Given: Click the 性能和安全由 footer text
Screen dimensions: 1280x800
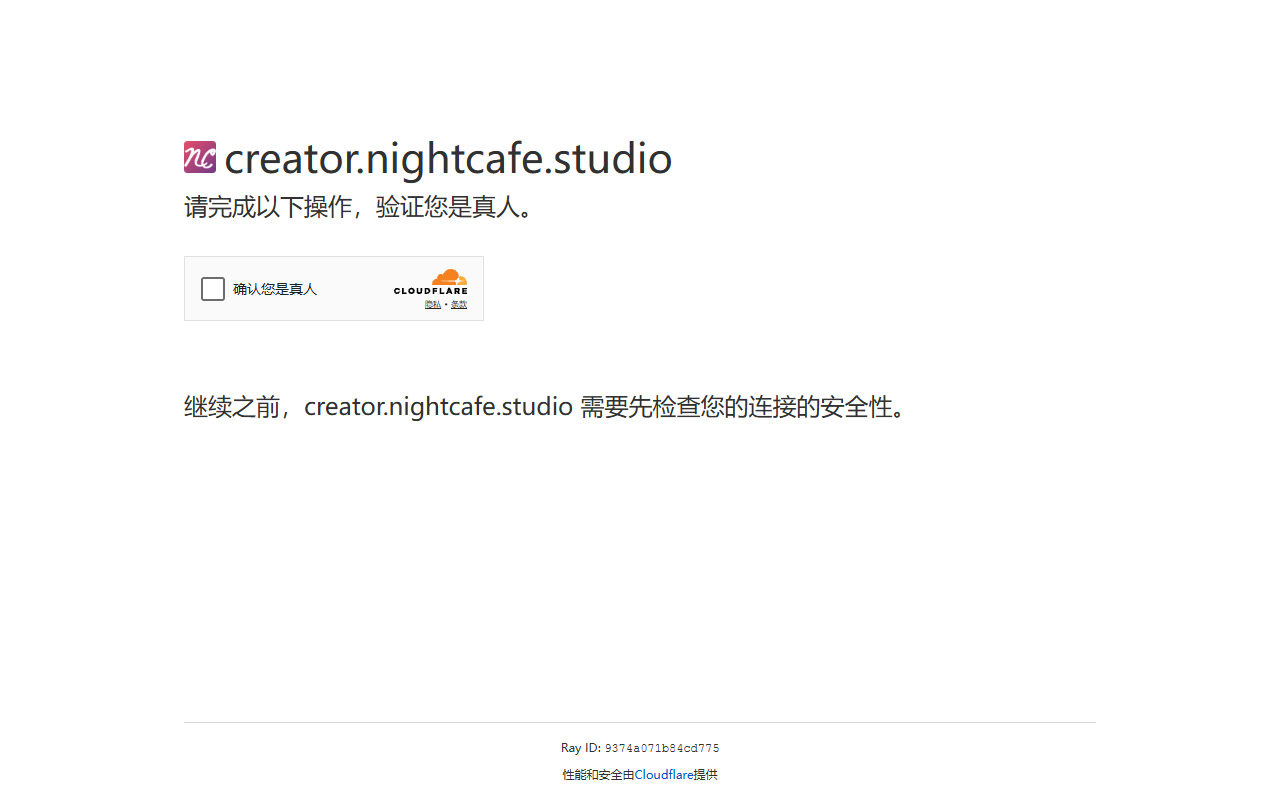Looking at the screenshot, I should pos(598,775).
